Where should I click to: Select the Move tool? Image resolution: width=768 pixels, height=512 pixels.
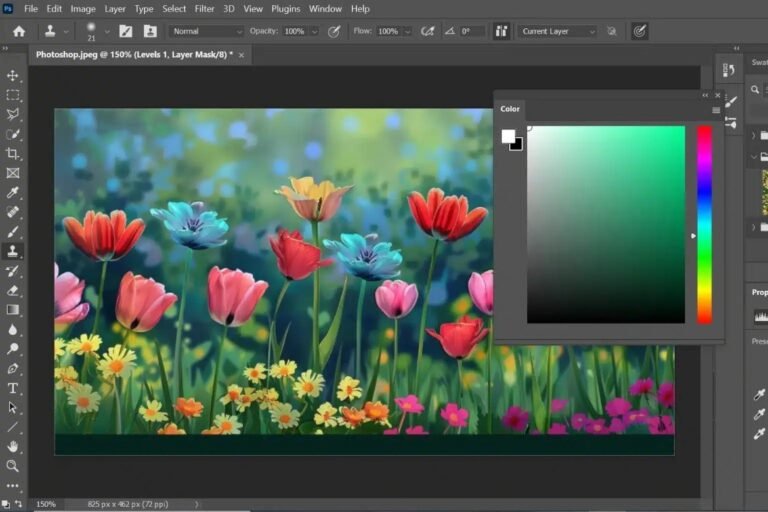[x=13, y=75]
